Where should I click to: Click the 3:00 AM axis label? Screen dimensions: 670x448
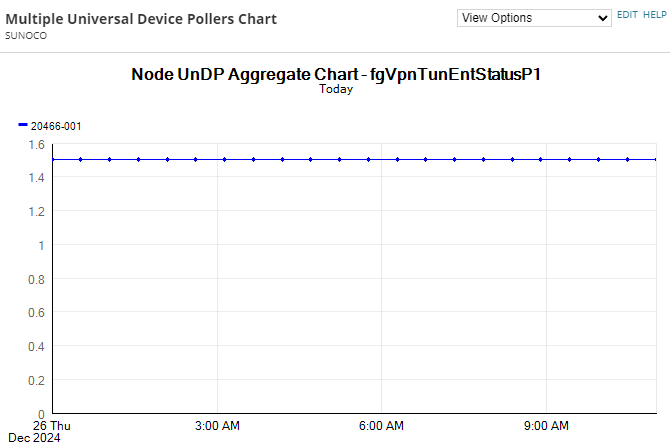217,426
